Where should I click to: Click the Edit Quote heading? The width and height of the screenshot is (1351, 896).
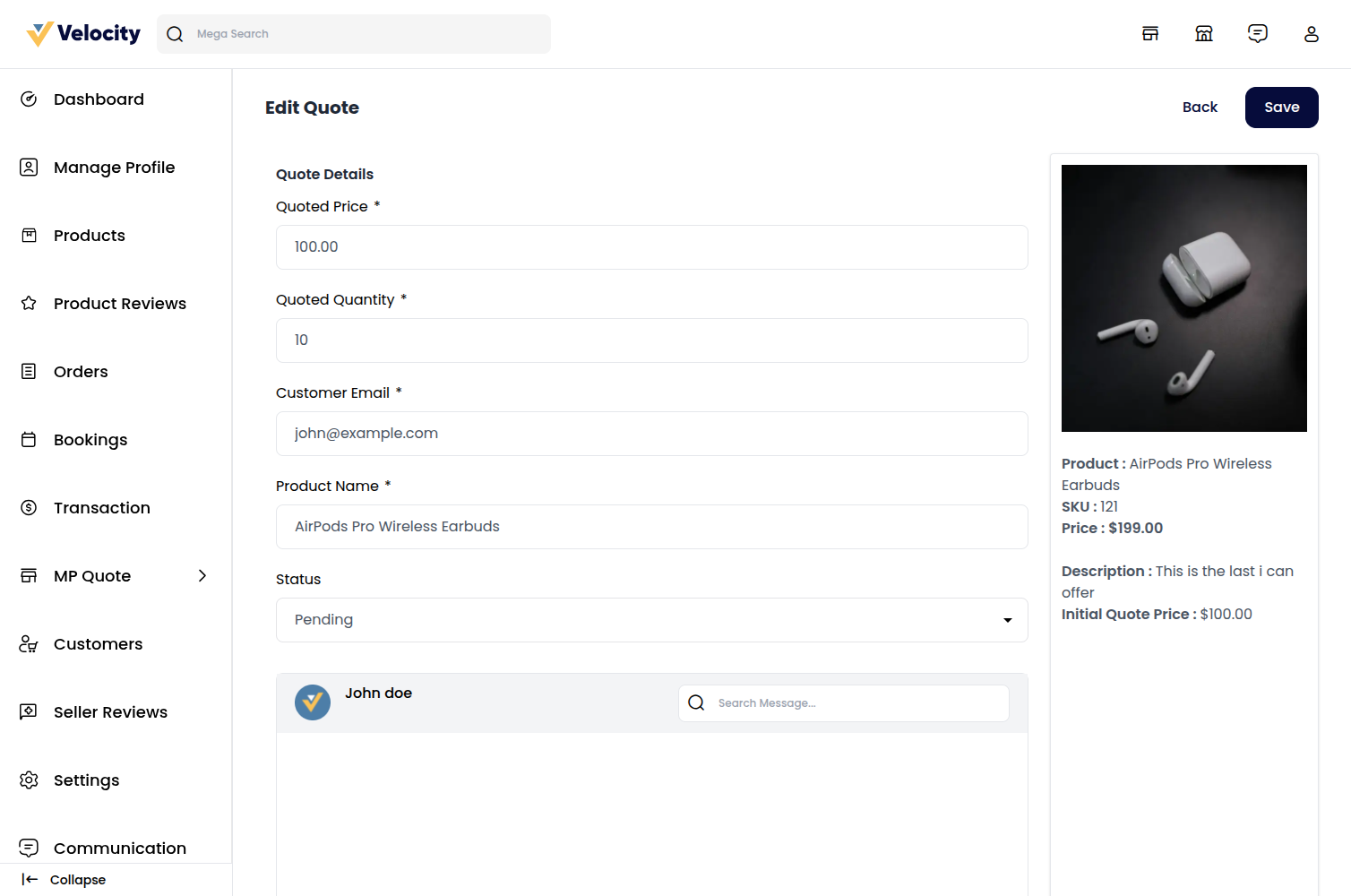(x=312, y=108)
